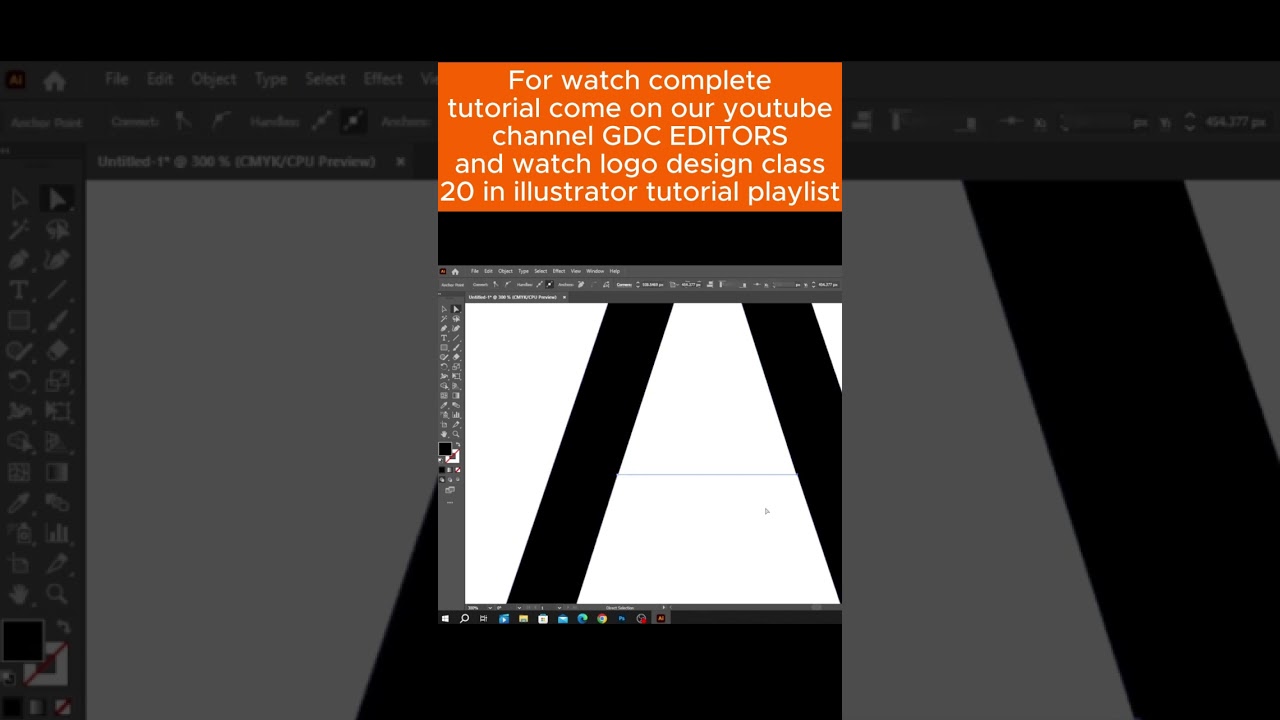Open the 300% zoom level dropdown
The height and width of the screenshot is (720, 1280).
click(490, 608)
